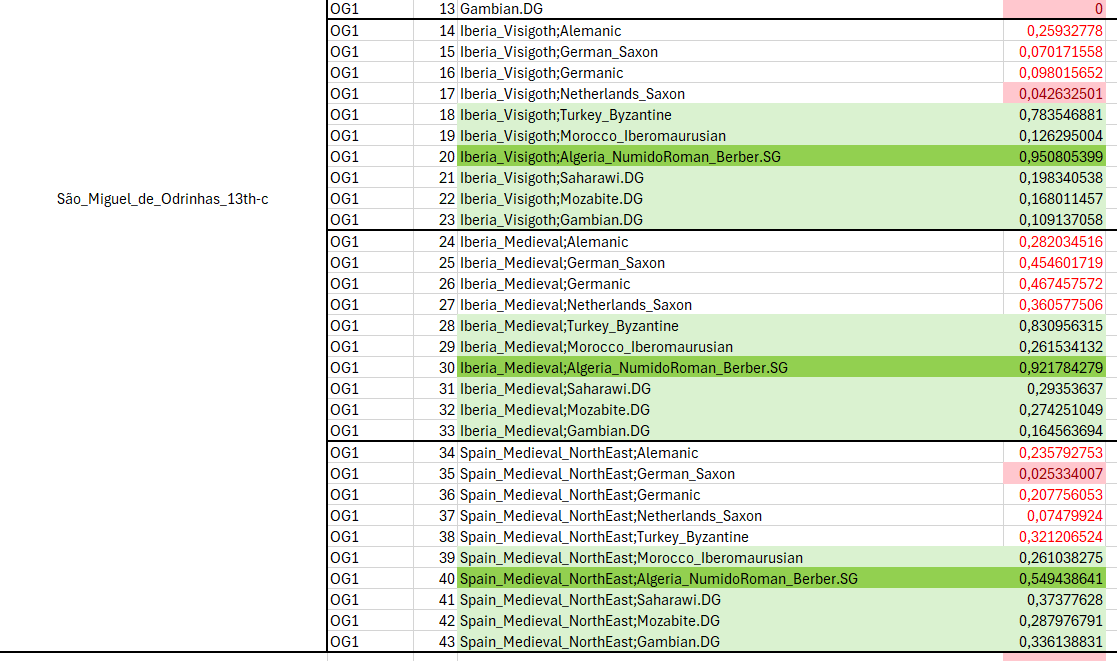Select the São_Miguel_de_Odrinhas_13th-c label cell
Viewport: 1117px width, 661px height.
(162, 199)
